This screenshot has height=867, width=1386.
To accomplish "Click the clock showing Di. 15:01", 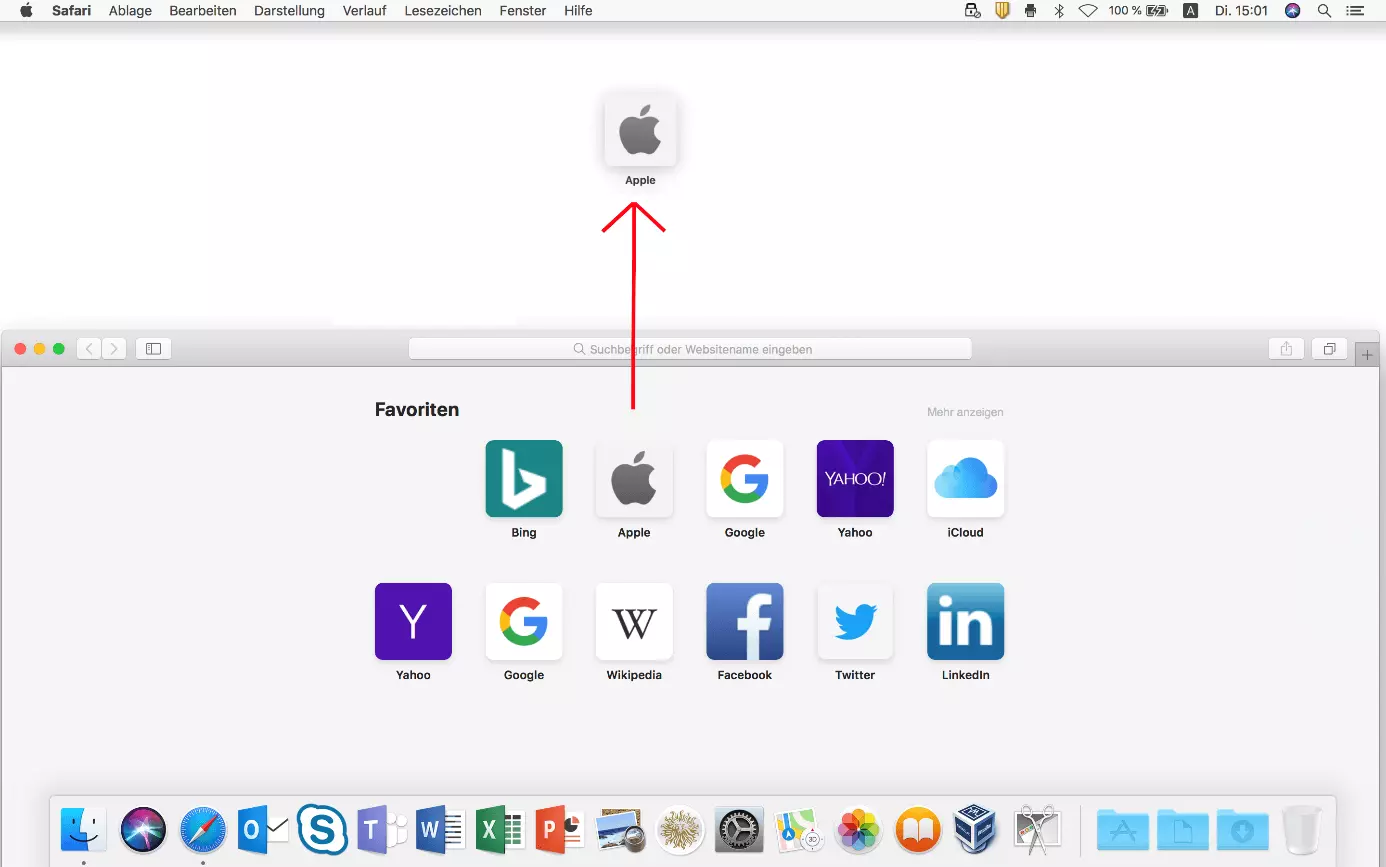I will (x=1241, y=11).
